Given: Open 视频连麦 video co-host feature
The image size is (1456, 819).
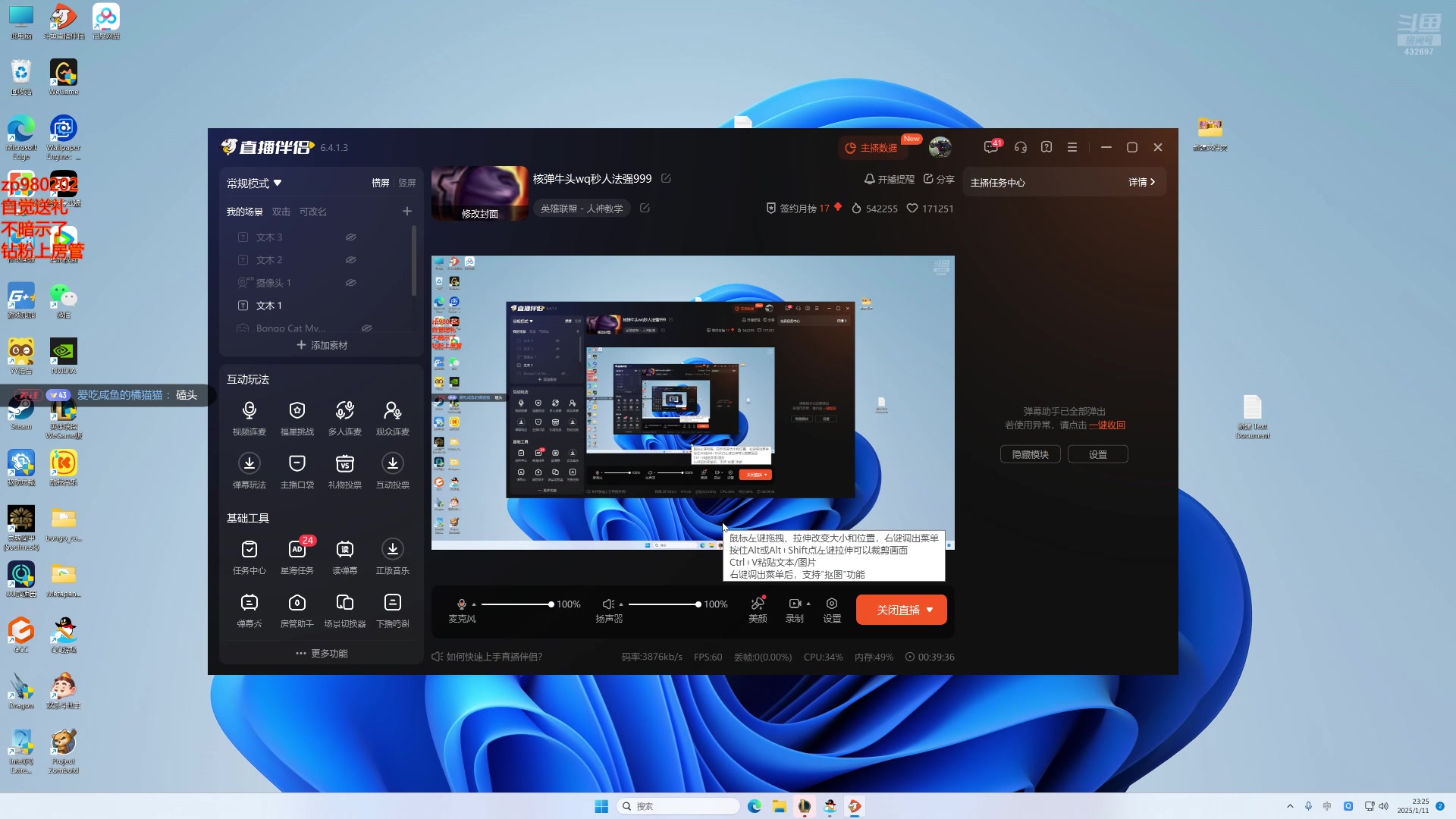Looking at the screenshot, I should (249, 418).
